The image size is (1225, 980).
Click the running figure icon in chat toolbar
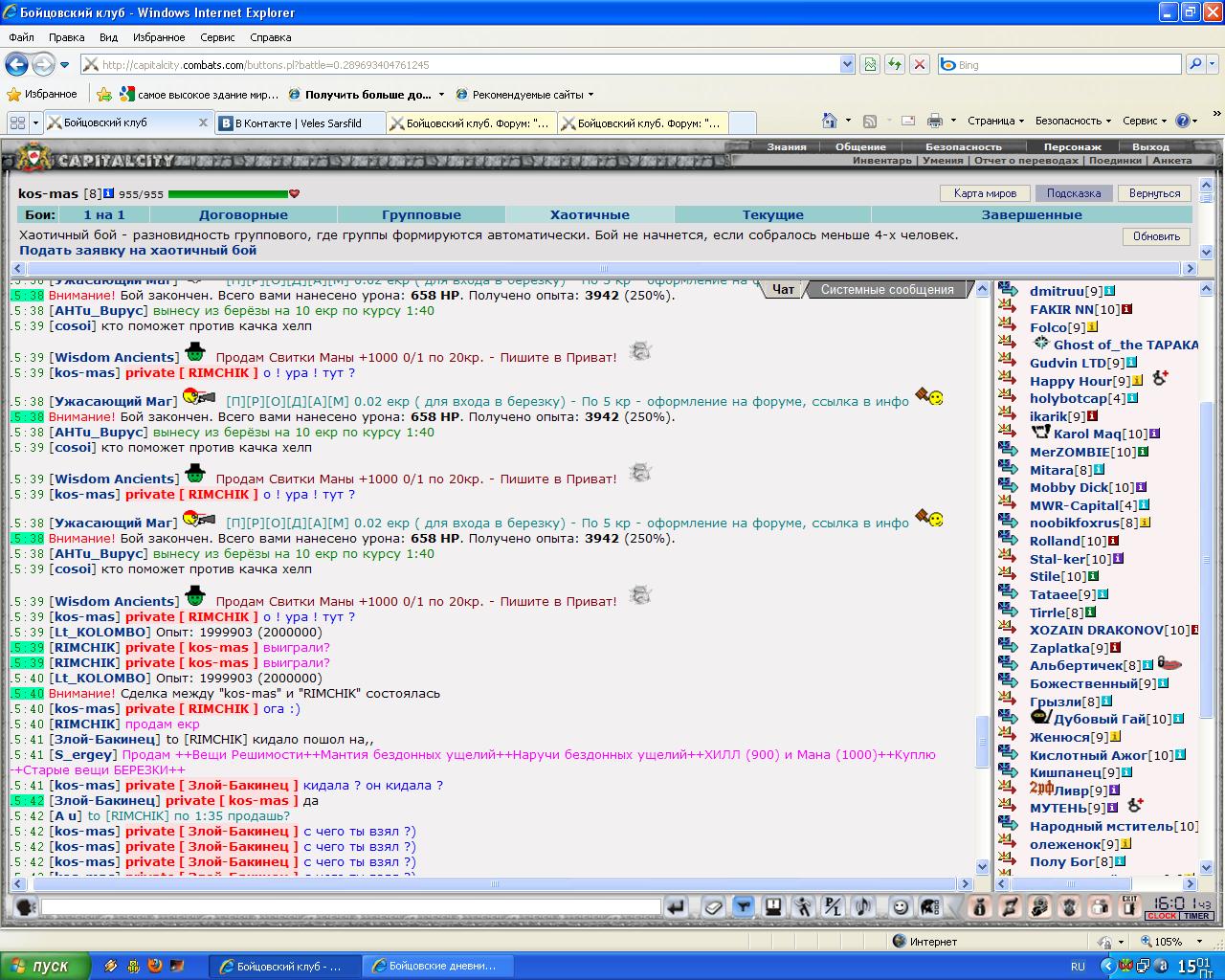pos(803,906)
